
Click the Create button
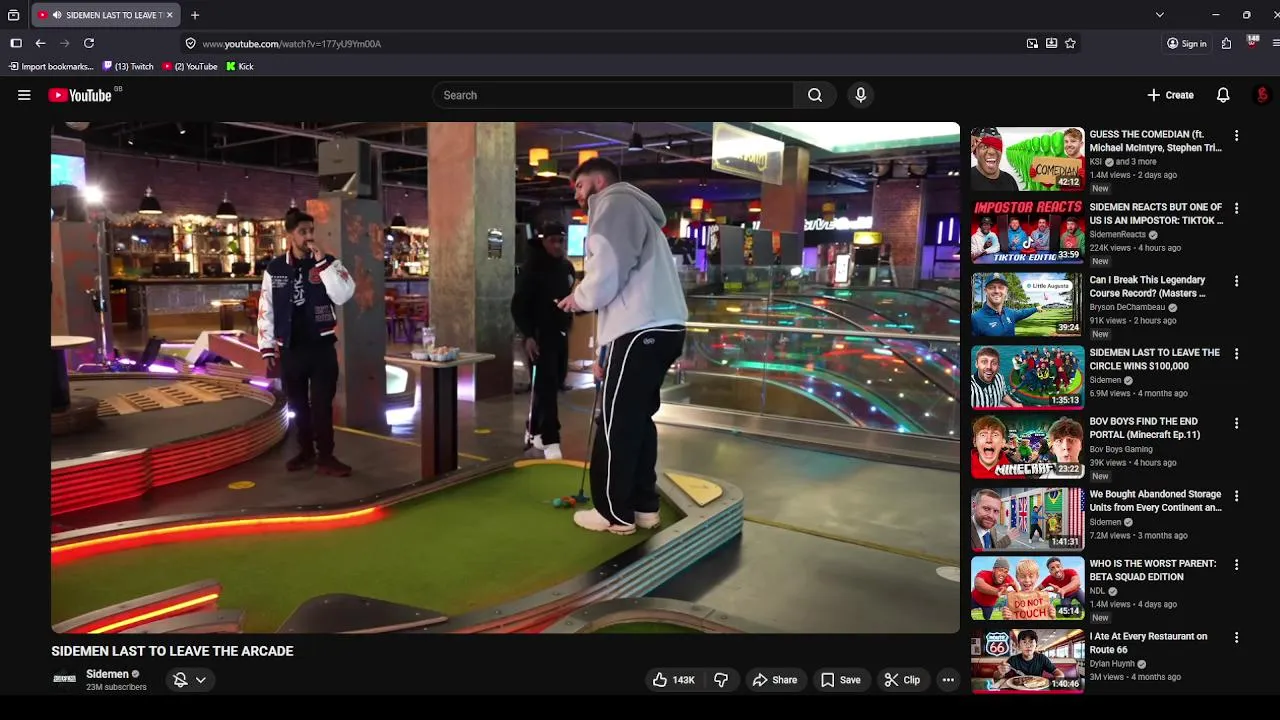click(x=1170, y=95)
